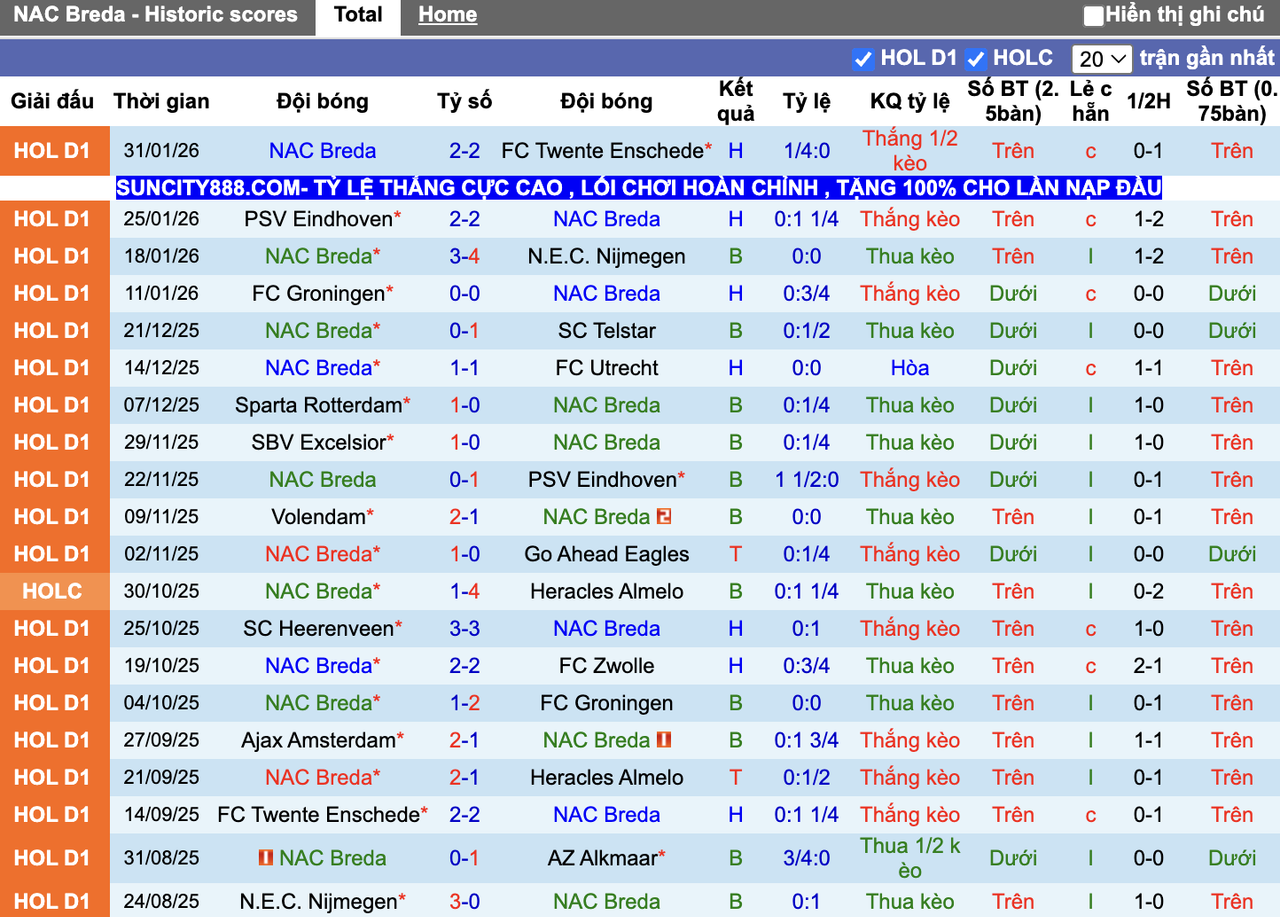Open SBV Excelsior team link
1280x917 pixels.
tap(317, 442)
